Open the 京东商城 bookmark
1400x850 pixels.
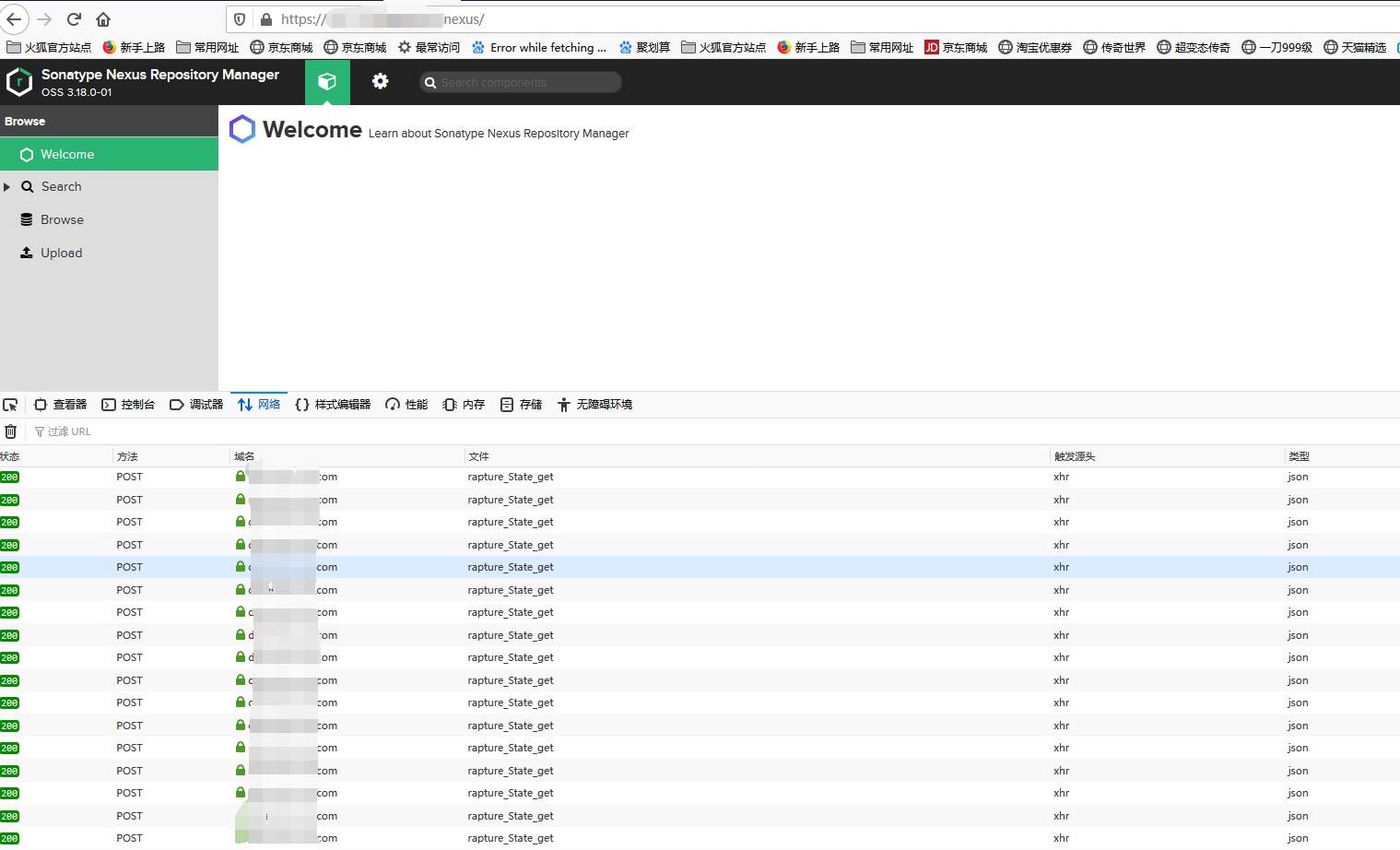(281, 47)
